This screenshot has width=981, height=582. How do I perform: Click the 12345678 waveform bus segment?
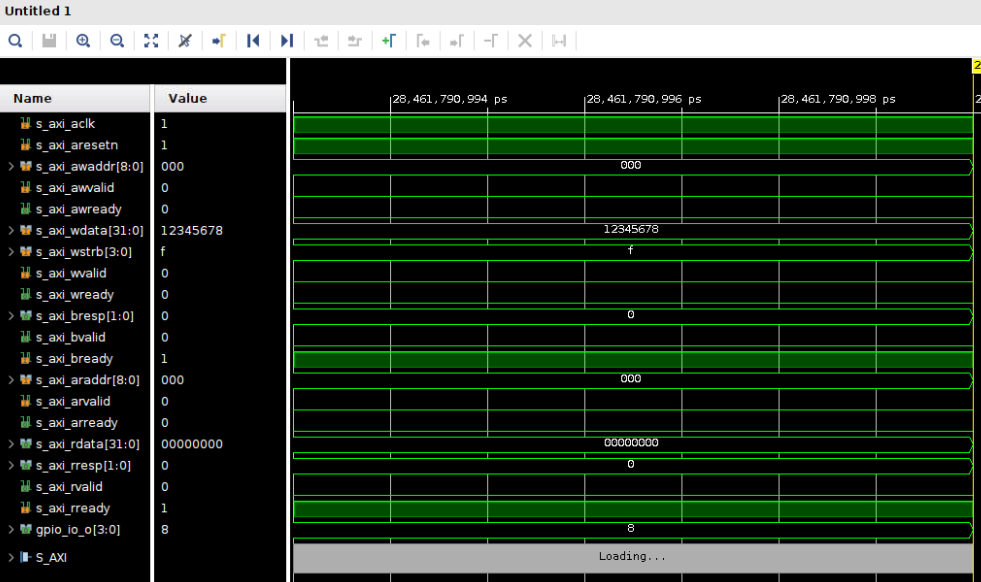pos(633,230)
